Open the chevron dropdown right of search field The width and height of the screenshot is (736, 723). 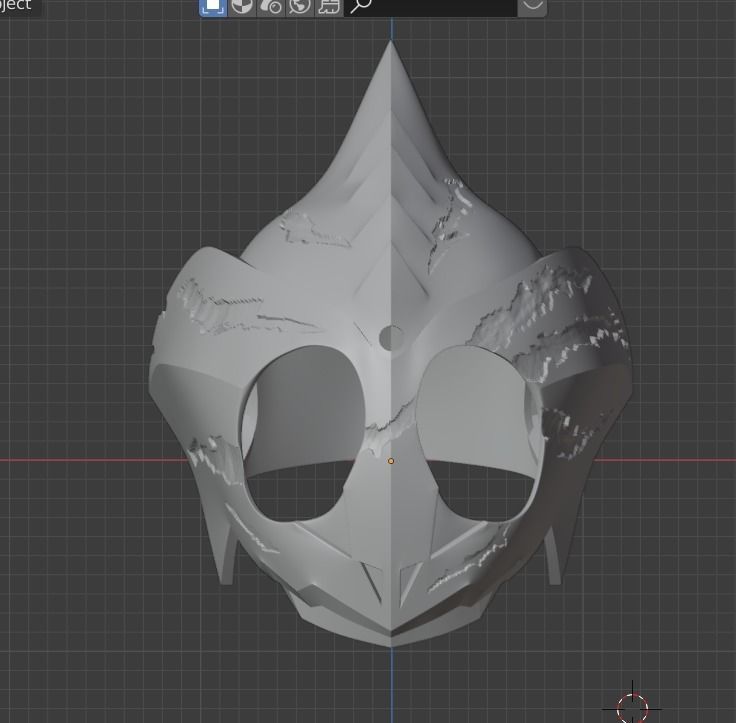[532, 7]
